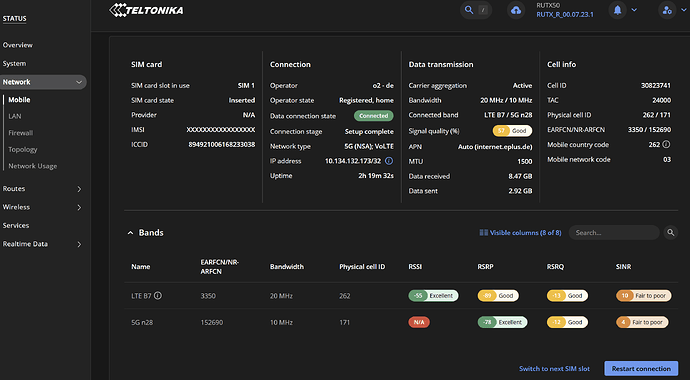Click the Uptime value 2h 19m 32s

pyautogui.click(x=376, y=175)
